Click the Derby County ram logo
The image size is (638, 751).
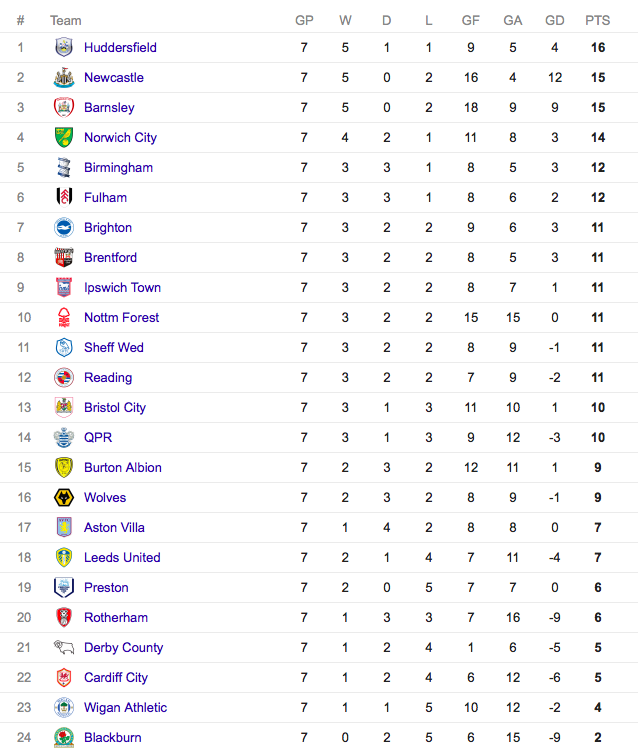[64, 648]
